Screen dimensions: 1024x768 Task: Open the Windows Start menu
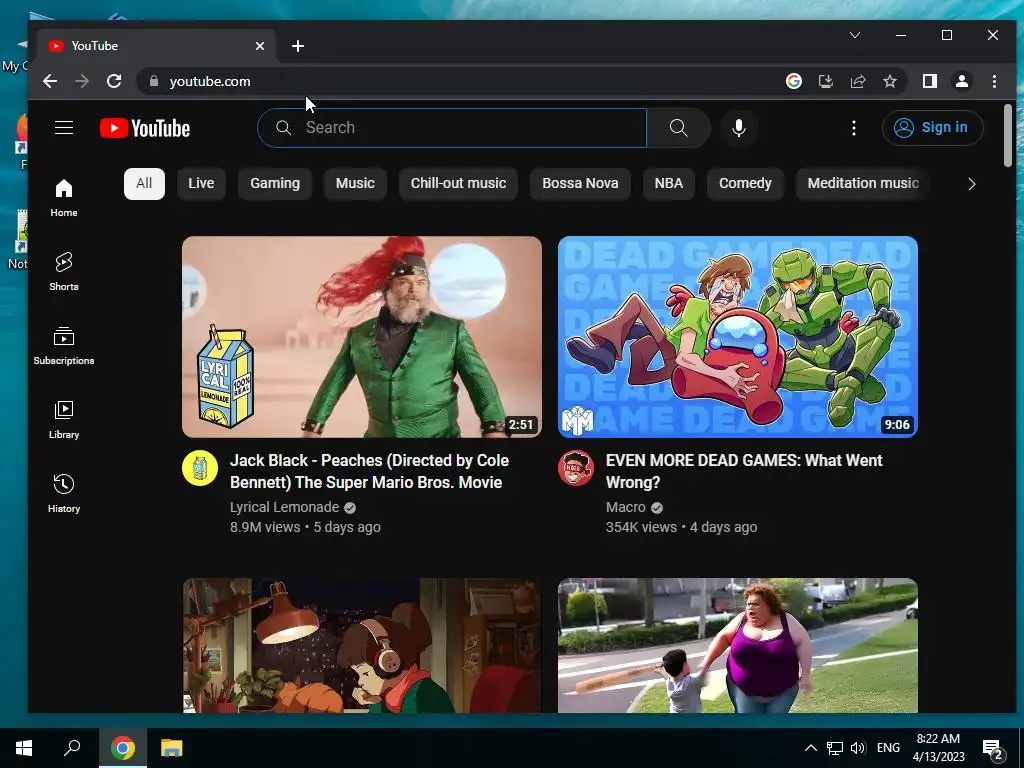(24, 748)
